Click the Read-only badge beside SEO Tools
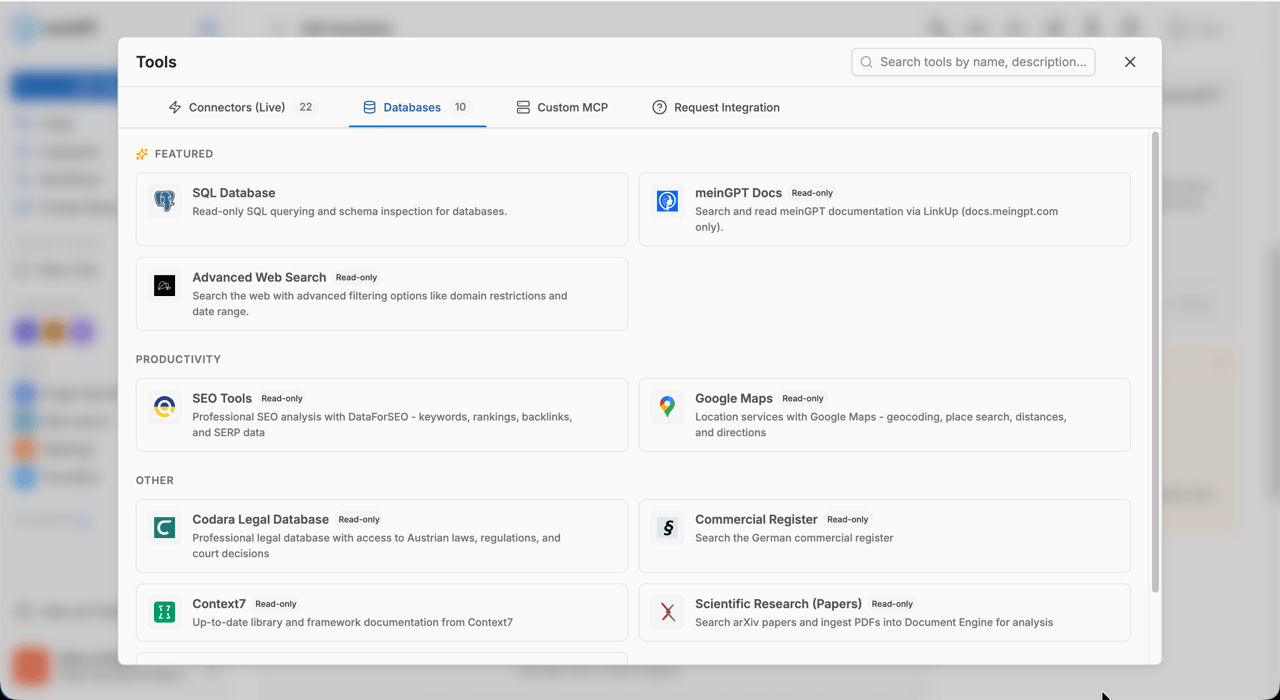Screen dimensions: 1280x700 tap(282, 398)
